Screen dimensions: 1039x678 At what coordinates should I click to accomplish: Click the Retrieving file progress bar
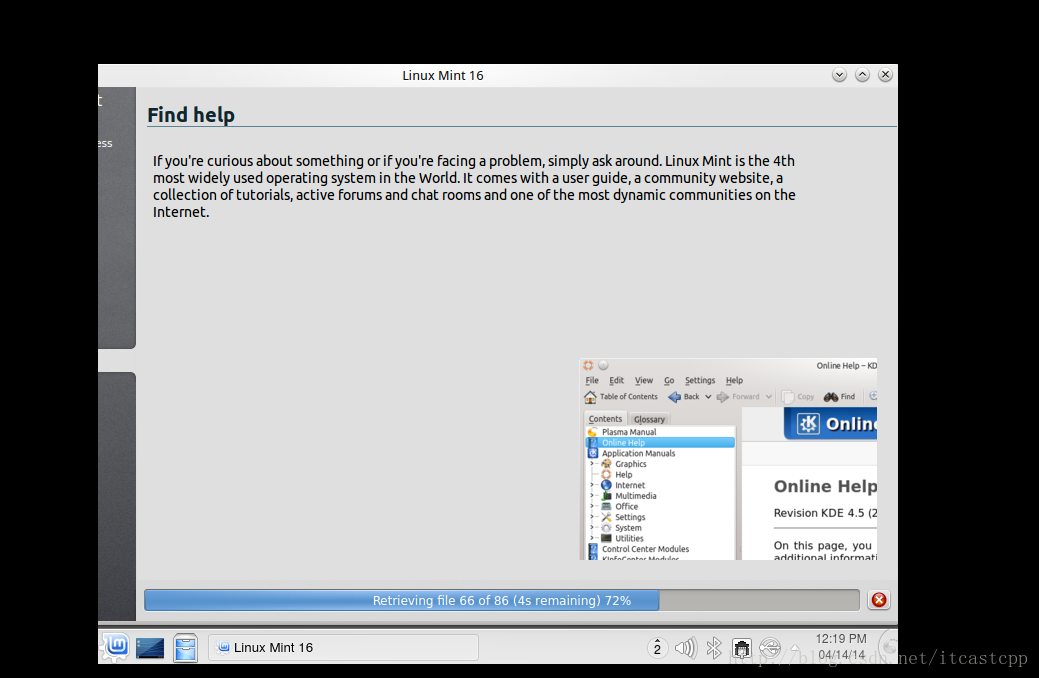pos(502,600)
